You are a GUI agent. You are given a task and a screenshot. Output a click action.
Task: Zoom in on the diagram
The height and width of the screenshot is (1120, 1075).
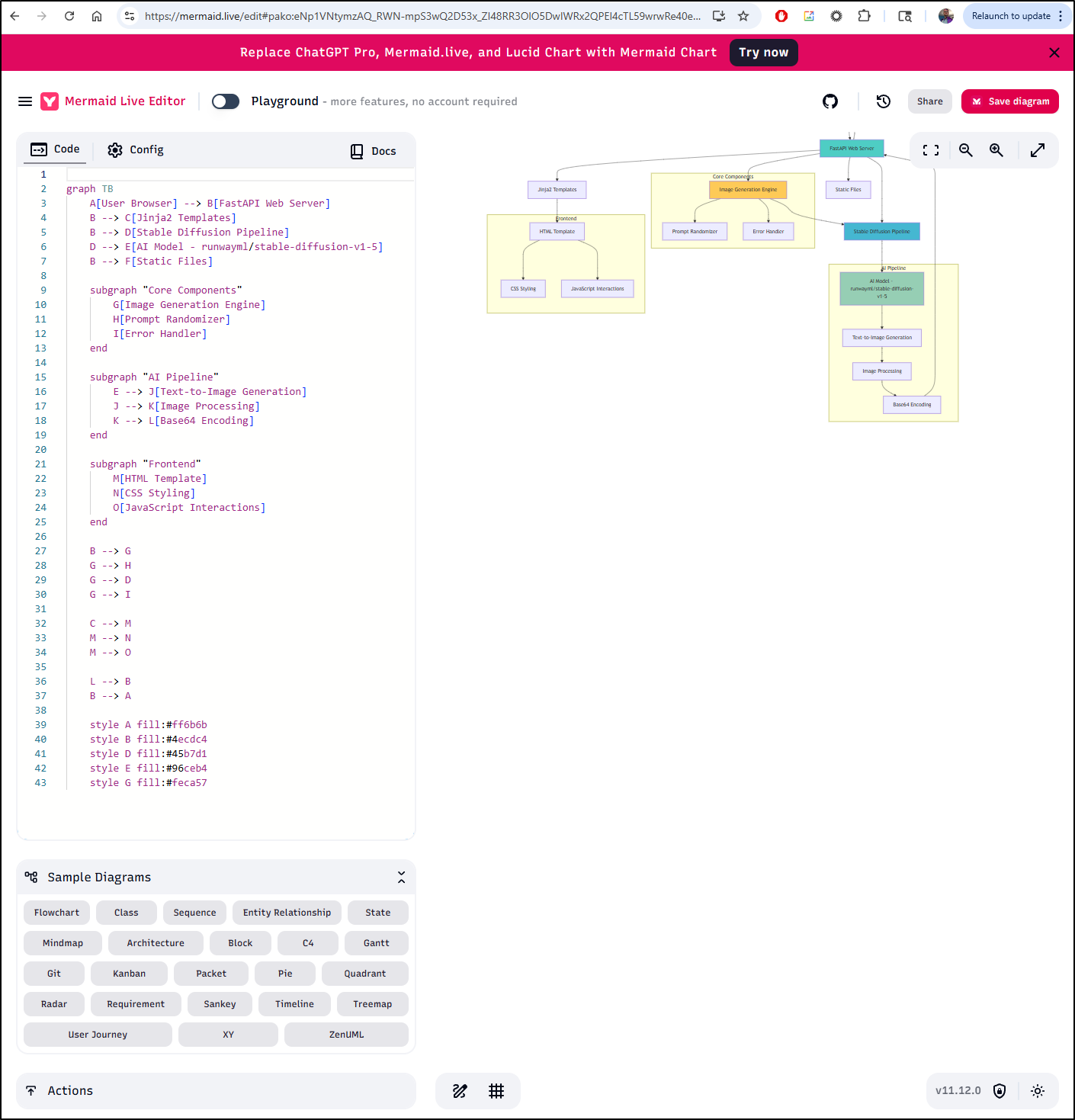(x=996, y=150)
